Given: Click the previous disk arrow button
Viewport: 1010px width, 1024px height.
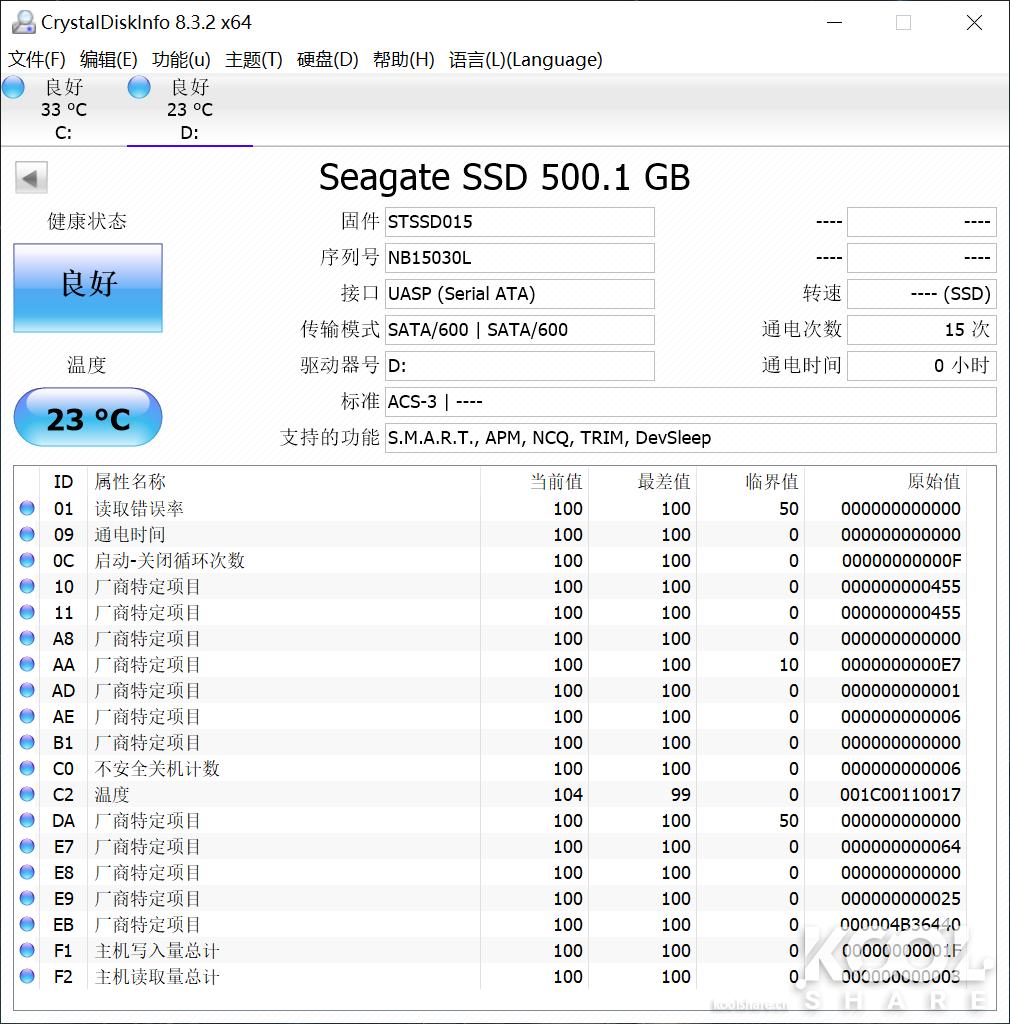Looking at the screenshot, I should [31, 179].
